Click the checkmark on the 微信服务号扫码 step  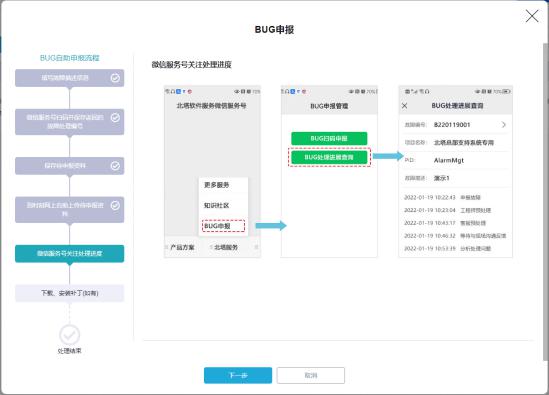click(115, 118)
